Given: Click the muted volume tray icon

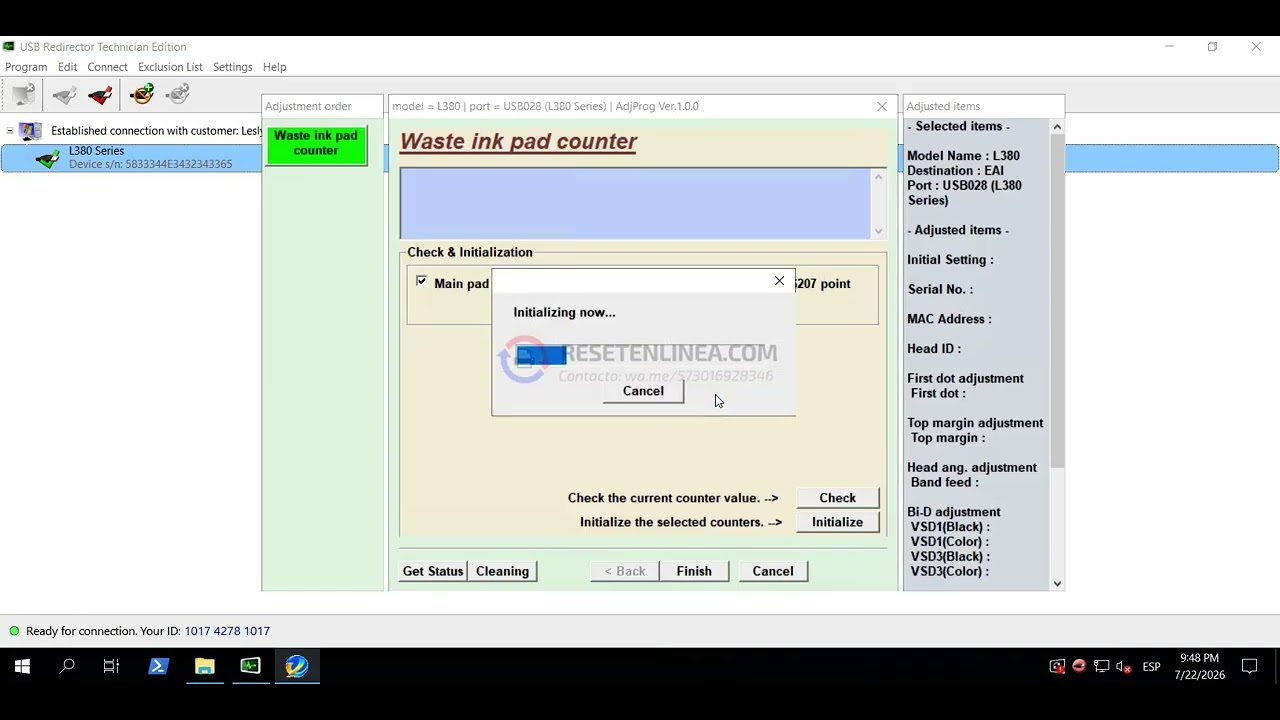Looking at the screenshot, I should tap(1123, 666).
